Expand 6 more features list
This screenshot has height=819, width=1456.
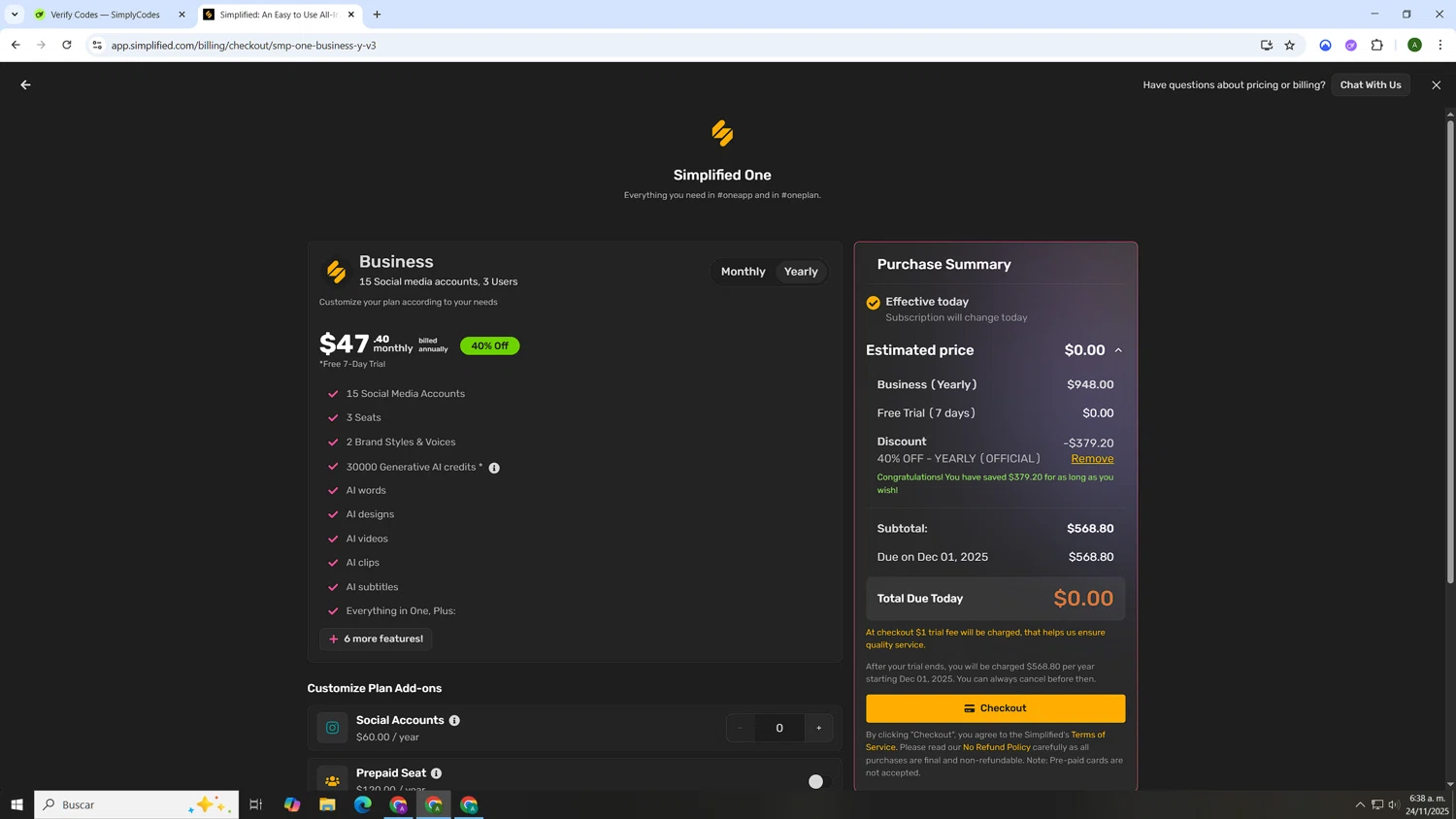click(376, 639)
